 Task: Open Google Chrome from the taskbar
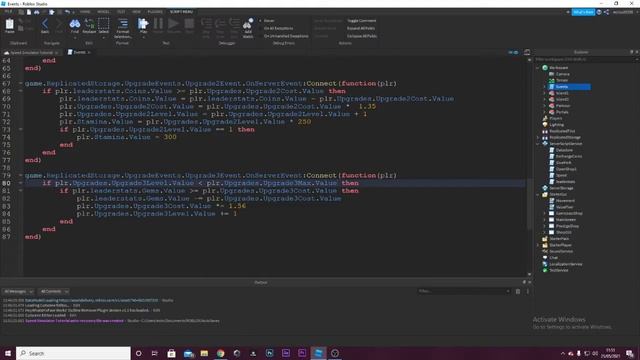point(220,353)
